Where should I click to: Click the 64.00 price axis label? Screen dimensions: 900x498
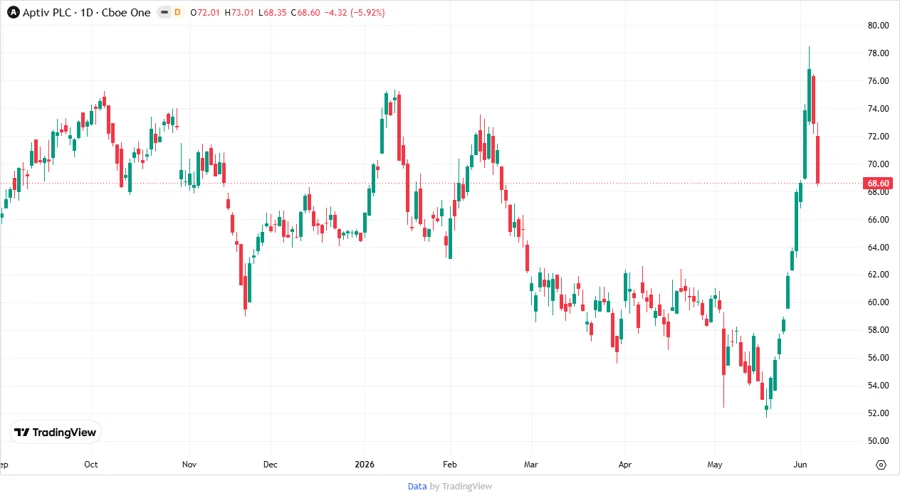point(878,247)
